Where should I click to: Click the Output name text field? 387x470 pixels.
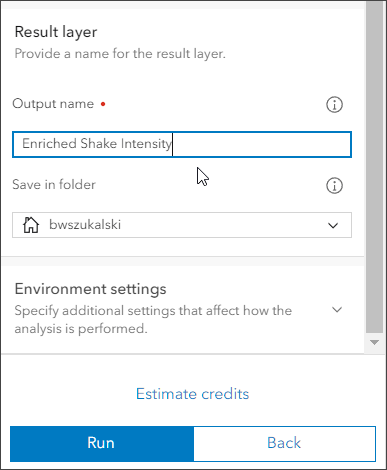pos(182,144)
